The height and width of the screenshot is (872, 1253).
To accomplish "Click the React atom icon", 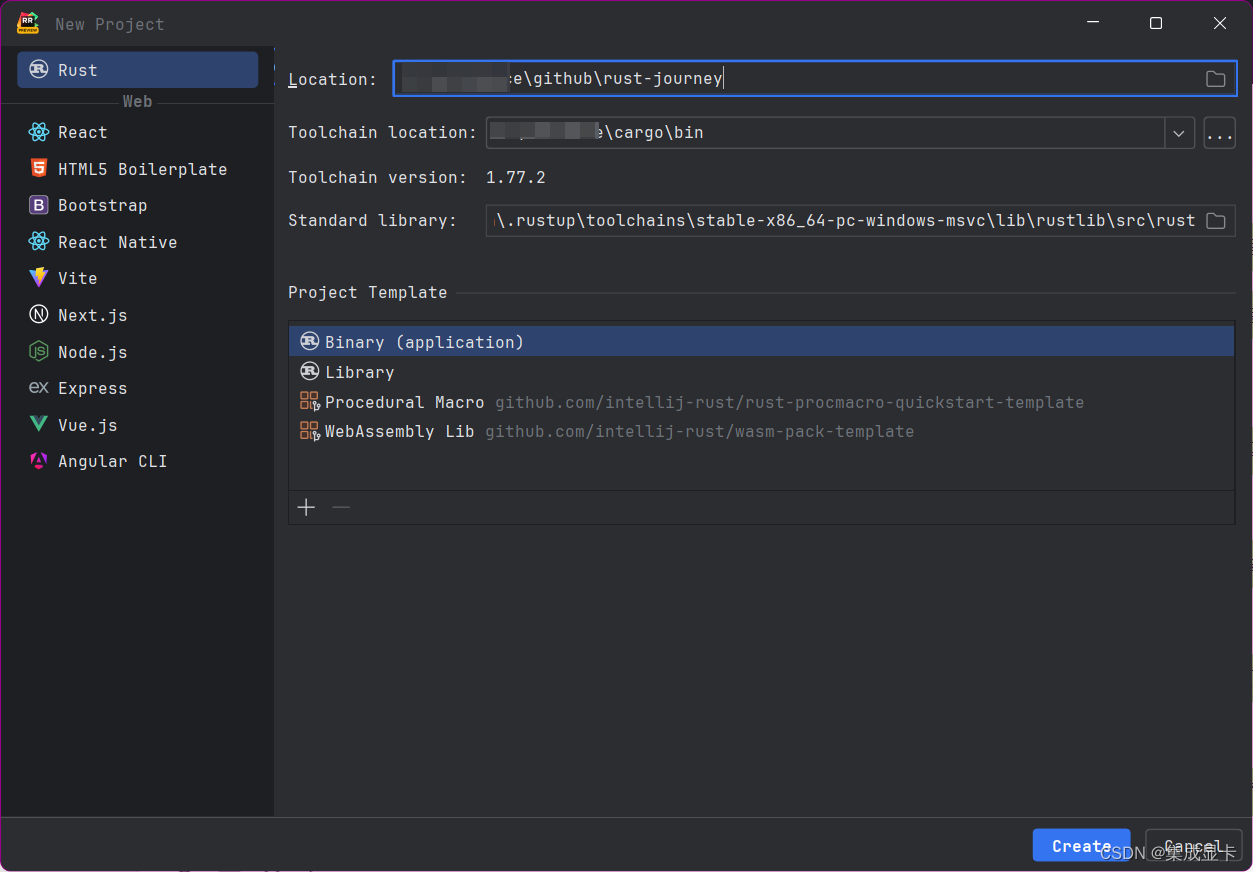I will [39, 132].
